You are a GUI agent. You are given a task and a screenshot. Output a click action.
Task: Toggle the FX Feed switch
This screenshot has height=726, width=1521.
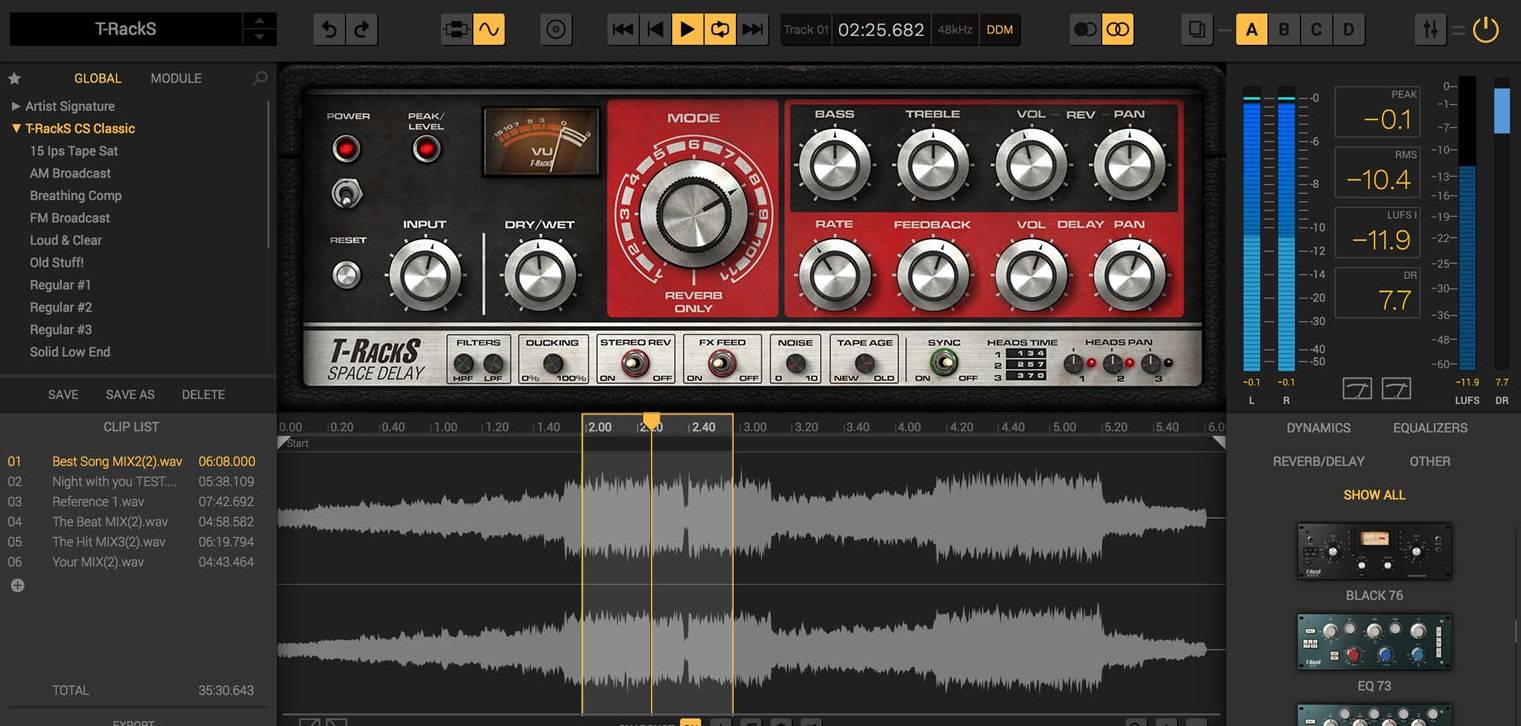coord(722,364)
